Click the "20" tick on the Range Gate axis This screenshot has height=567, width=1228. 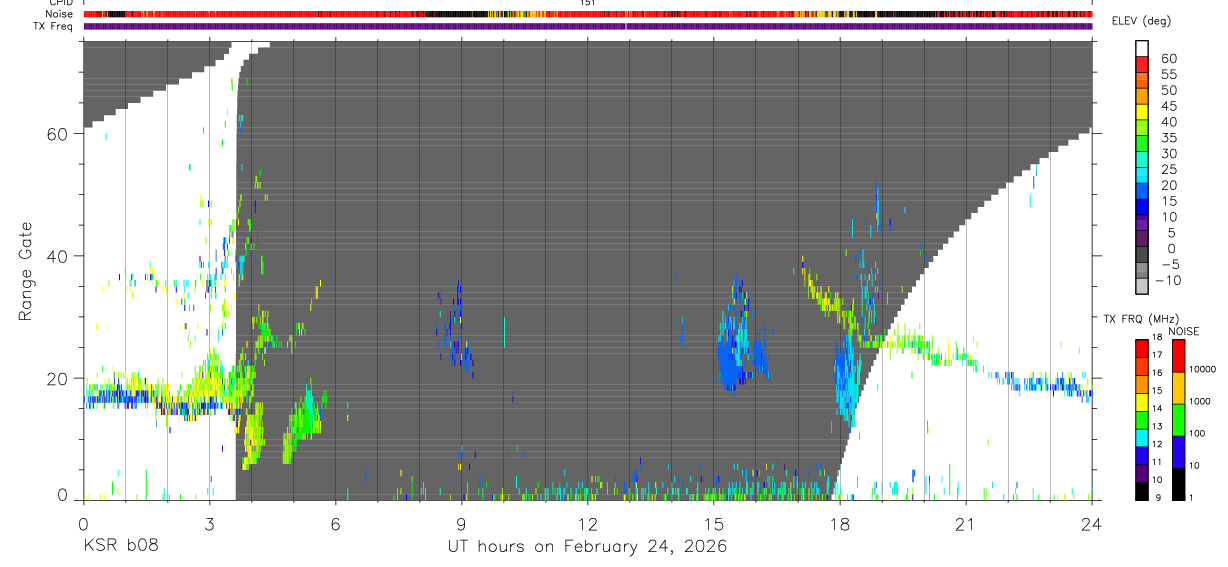pyautogui.click(x=58, y=379)
